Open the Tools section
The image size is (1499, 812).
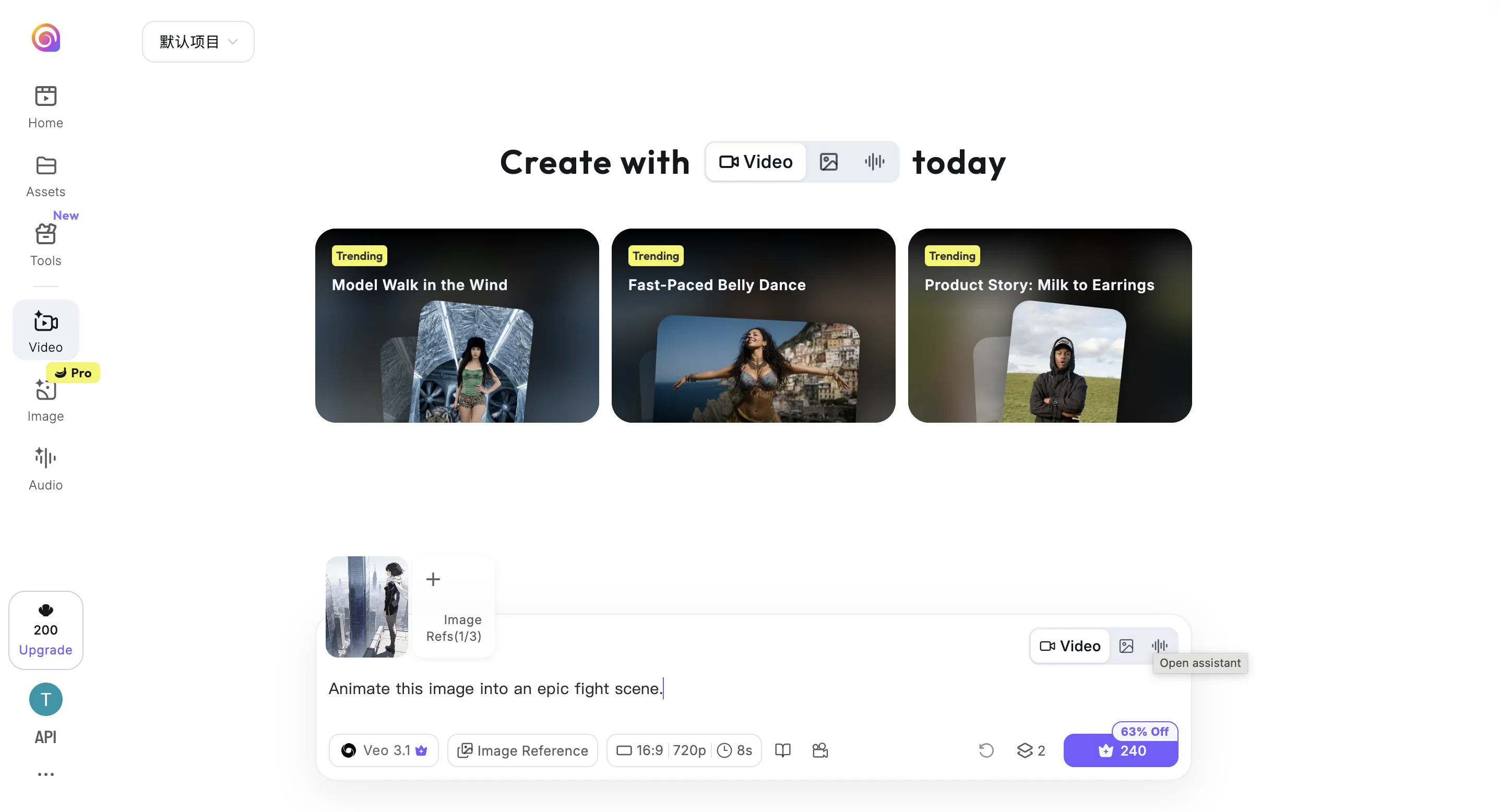pyautogui.click(x=45, y=244)
